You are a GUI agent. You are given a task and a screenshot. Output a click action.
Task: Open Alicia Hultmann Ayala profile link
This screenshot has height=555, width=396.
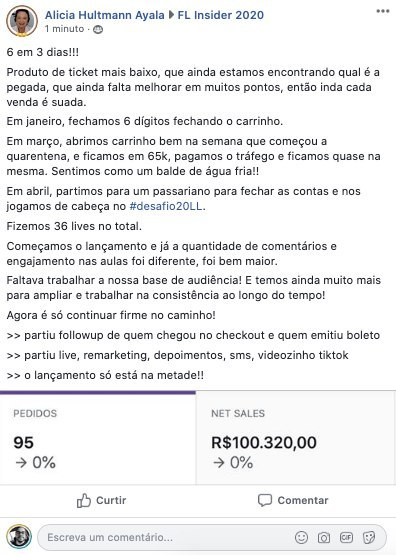coord(105,15)
